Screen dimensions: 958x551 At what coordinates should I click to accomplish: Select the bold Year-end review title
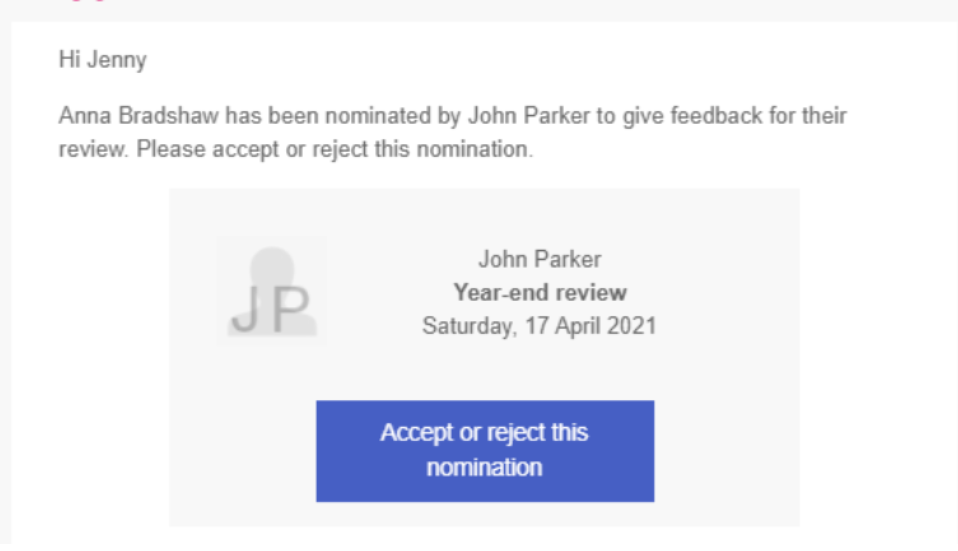pos(539,293)
